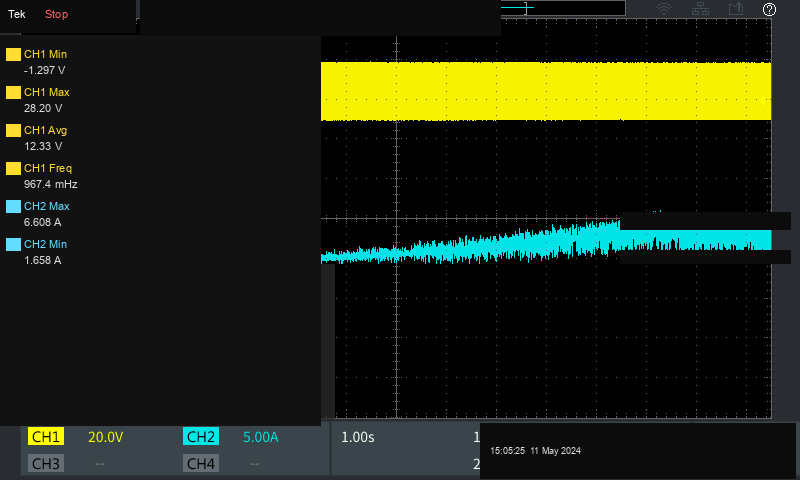Click the CH1 20.0V vertical scale
The width and height of the screenshot is (800, 480).
pyautogui.click(x=106, y=437)
